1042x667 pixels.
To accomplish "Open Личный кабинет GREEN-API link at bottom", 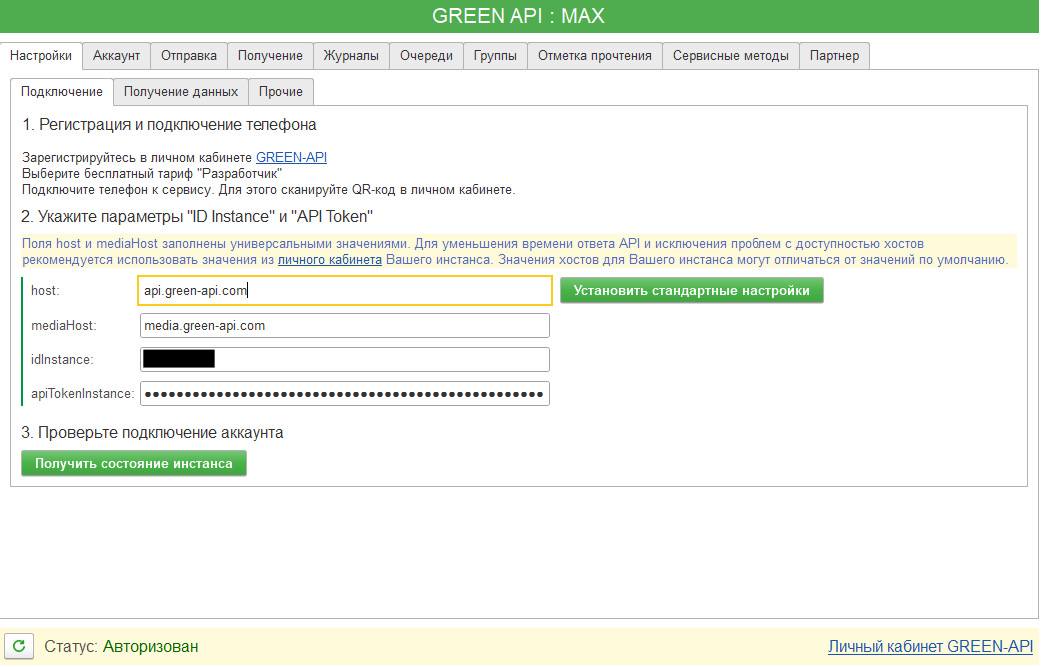I will 929,646.
